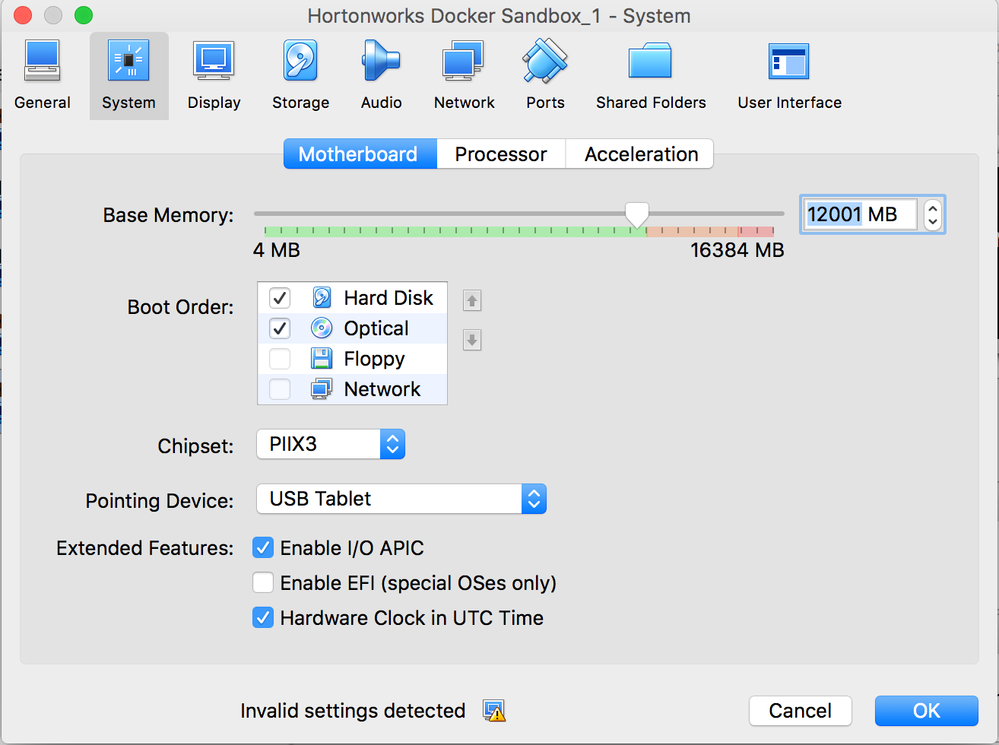Enable Network boot device checkbox
The width and height of the screenshot is (999, 745).
tap(280, 389)
